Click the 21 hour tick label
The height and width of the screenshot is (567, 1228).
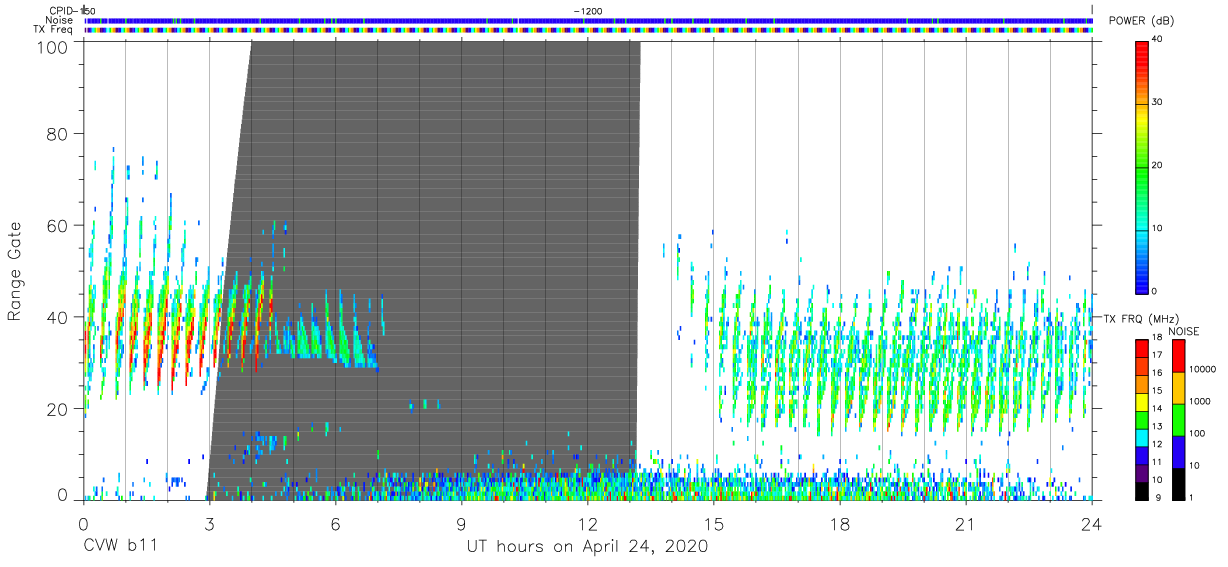click(x=965, y=523)
